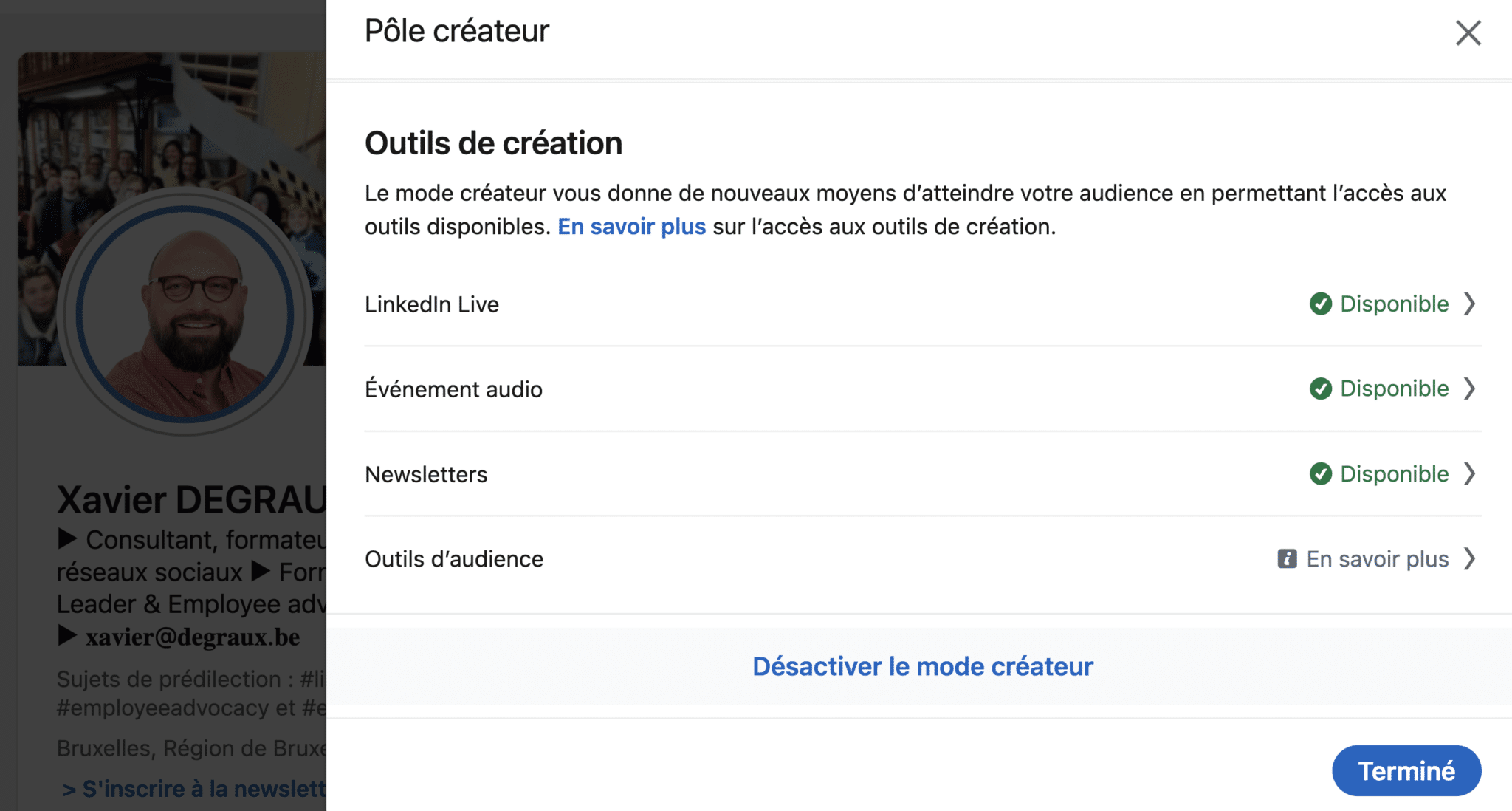Open the LinkedIn Live row label

[x=432, y=304]
